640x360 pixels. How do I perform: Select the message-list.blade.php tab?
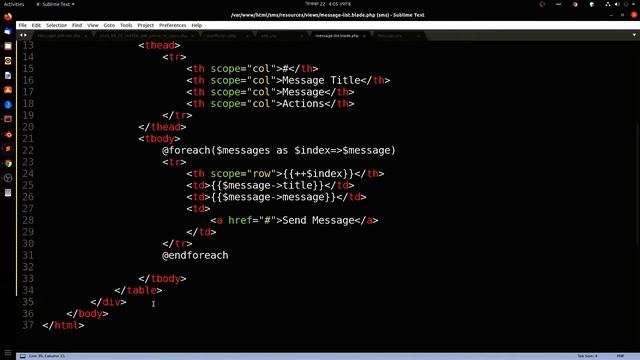(337, 36)
